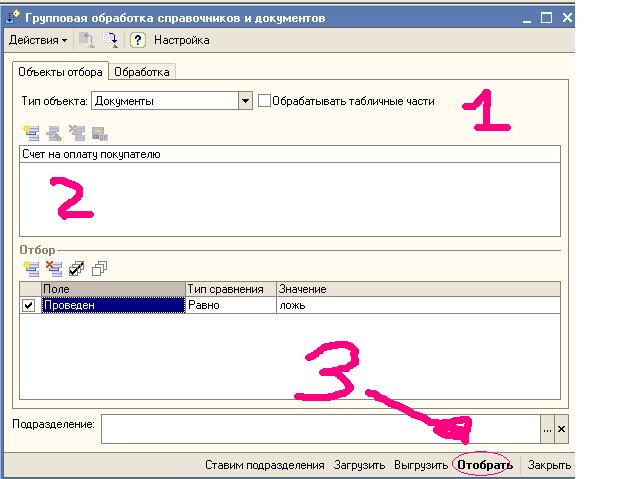Switch to the Обработка tab
This screenshot has width=640, height=479.
(142, 72)
